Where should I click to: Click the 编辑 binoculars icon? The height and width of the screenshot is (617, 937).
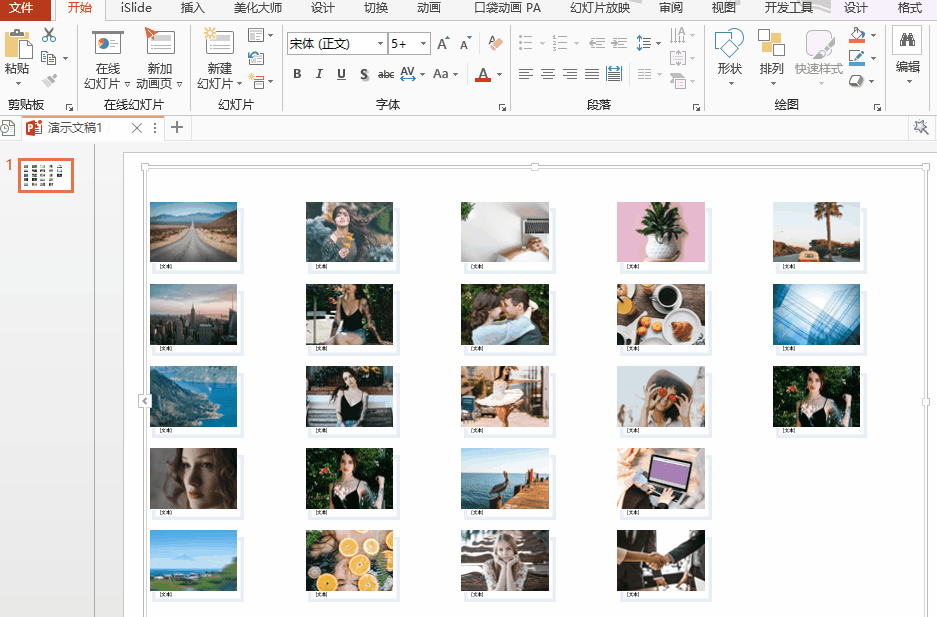click(907, 41)
